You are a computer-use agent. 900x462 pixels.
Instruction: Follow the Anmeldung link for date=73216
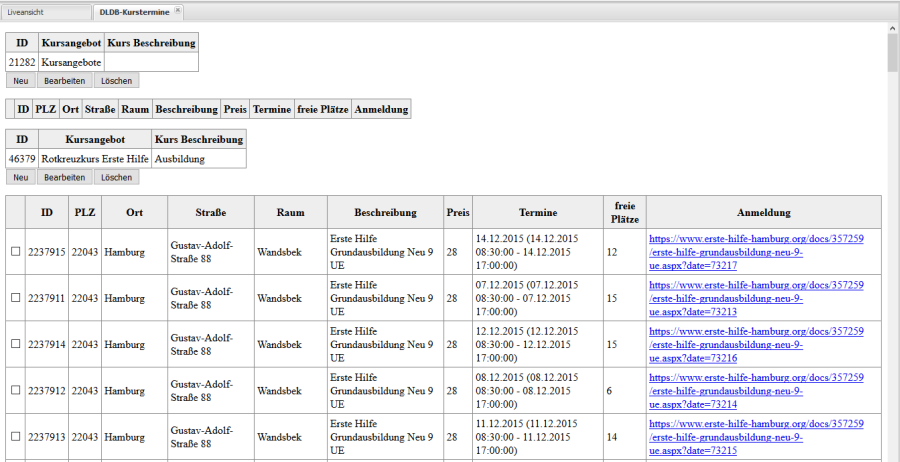(x=755, y=344)
